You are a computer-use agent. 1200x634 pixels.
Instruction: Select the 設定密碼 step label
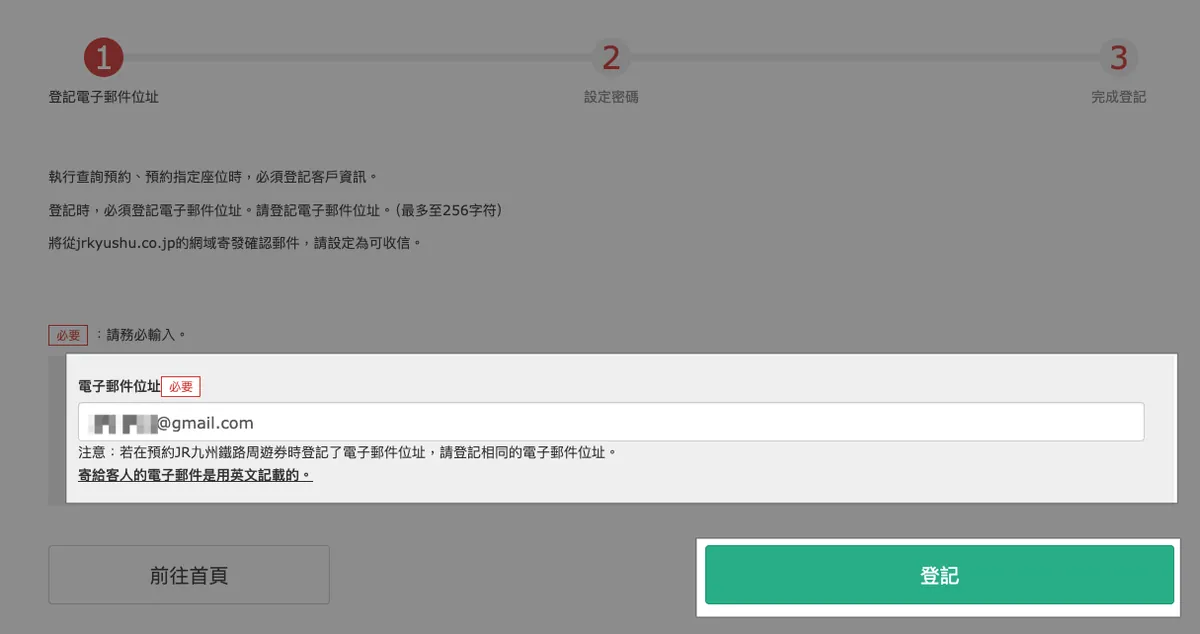(611, 97)
